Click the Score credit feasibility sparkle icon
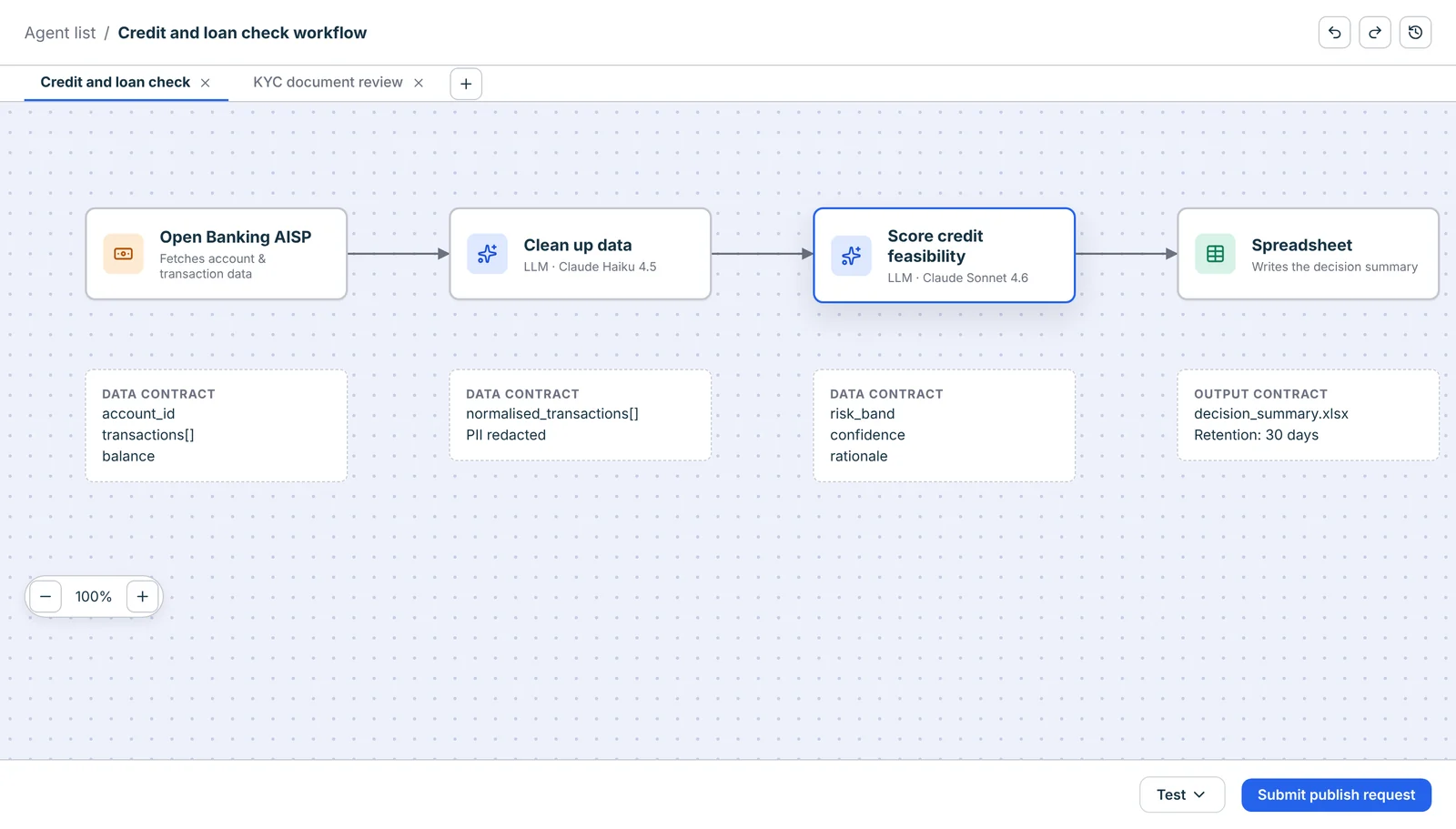The height and width of the screenshot is (829, 1456). 852,256
